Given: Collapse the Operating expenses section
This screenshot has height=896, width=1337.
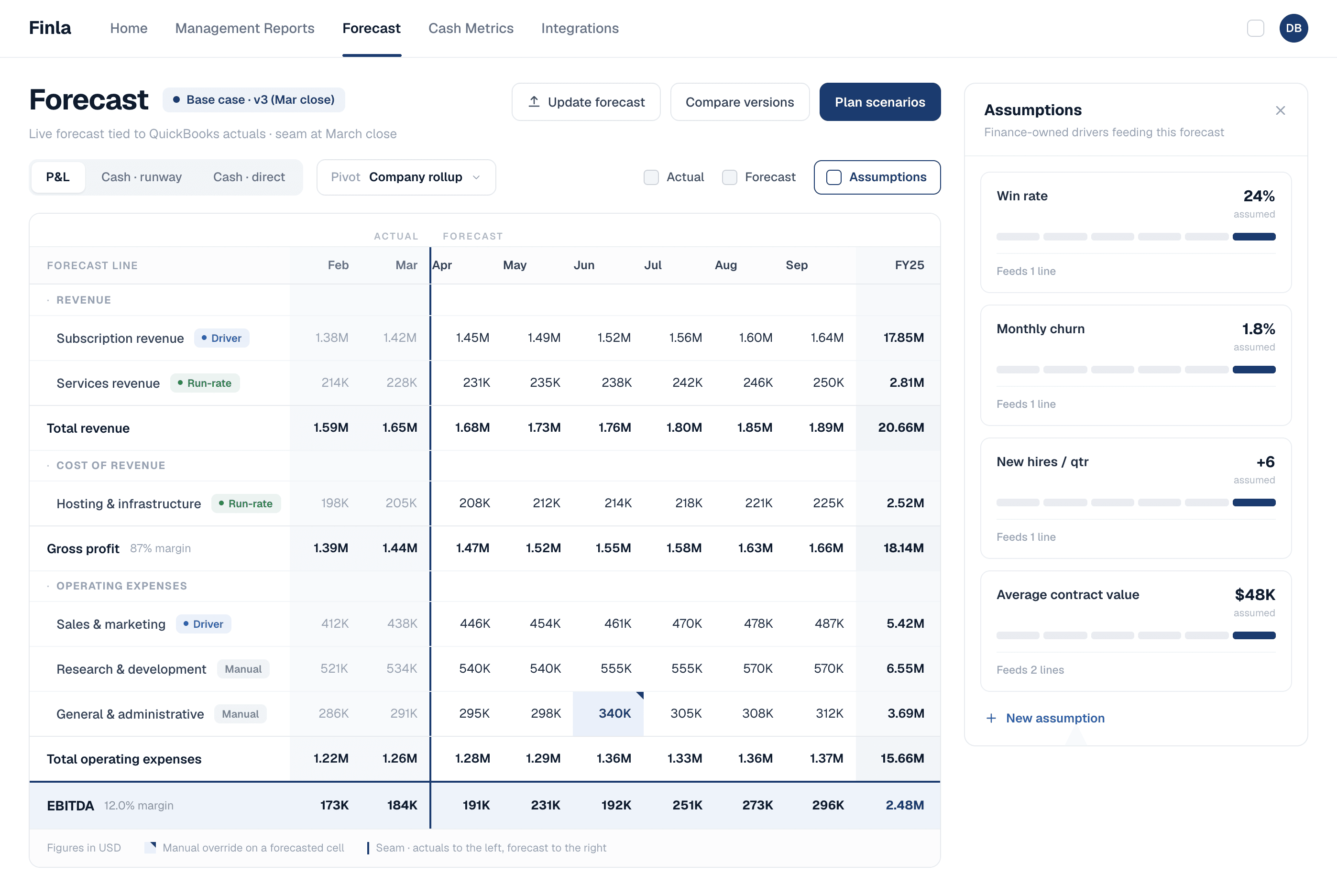Looking at the screenshot, I should coord(48,586).
